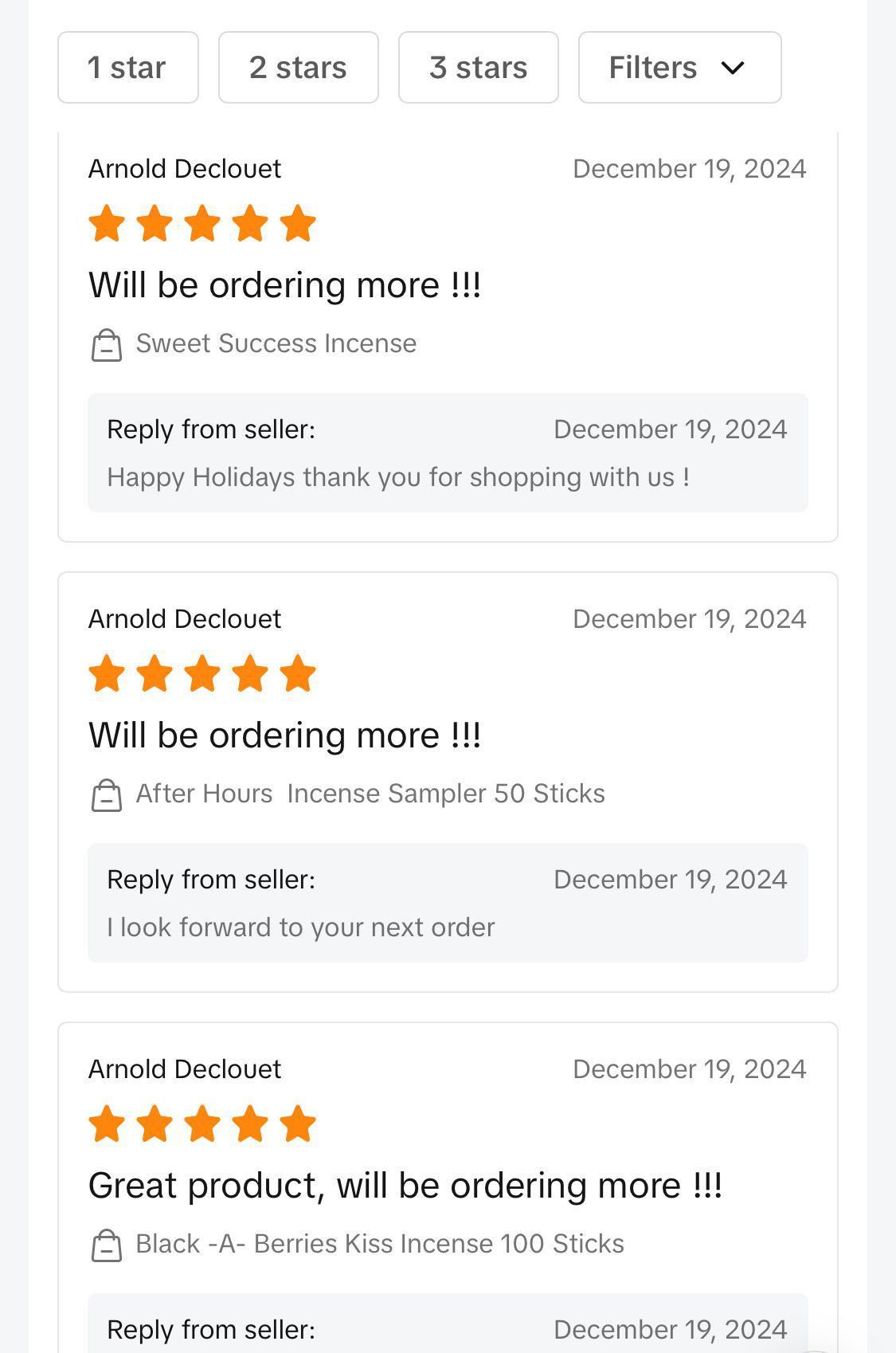Screen dimensions: 896x1353
Task: Click the first Arnold Declouet reviewer name
Action: tap(185, 169)
